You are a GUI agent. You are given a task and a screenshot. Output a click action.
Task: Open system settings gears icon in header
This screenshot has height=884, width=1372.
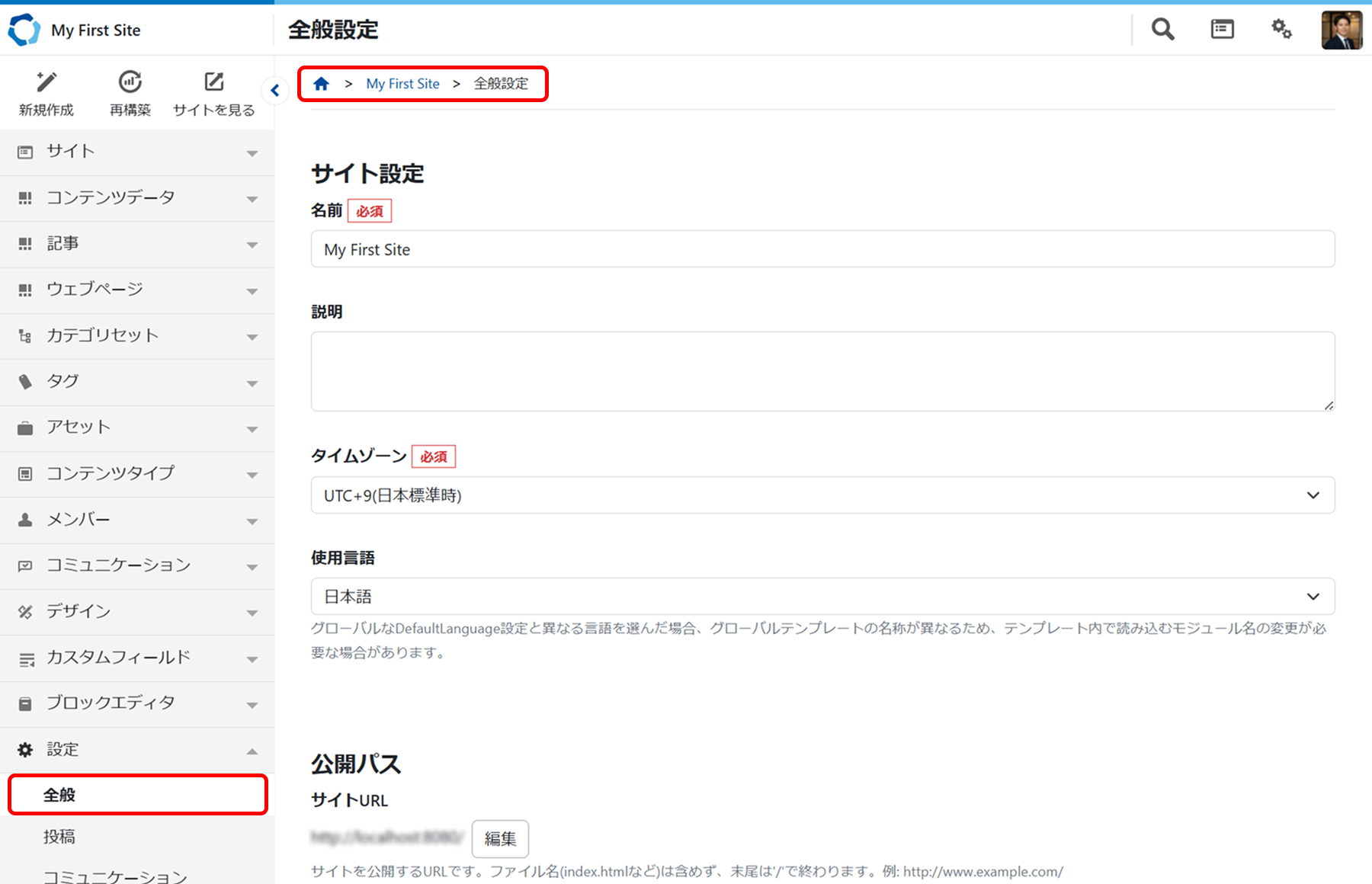(1281, 30)
